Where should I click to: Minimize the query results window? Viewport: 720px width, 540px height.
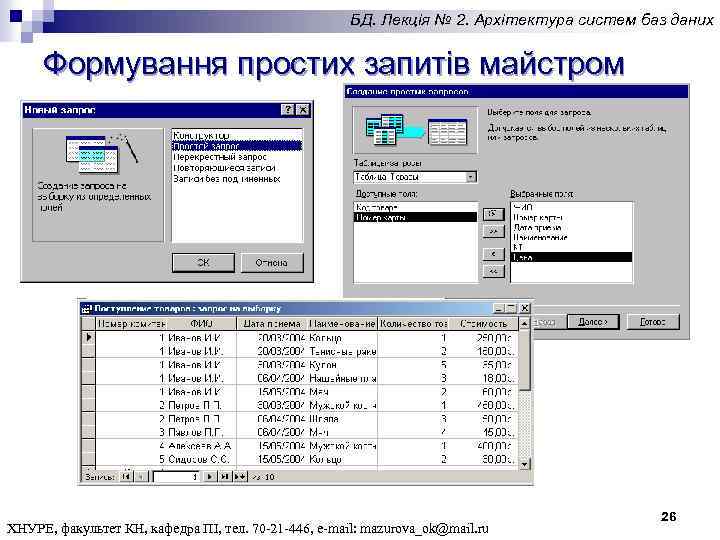(499, 308)
